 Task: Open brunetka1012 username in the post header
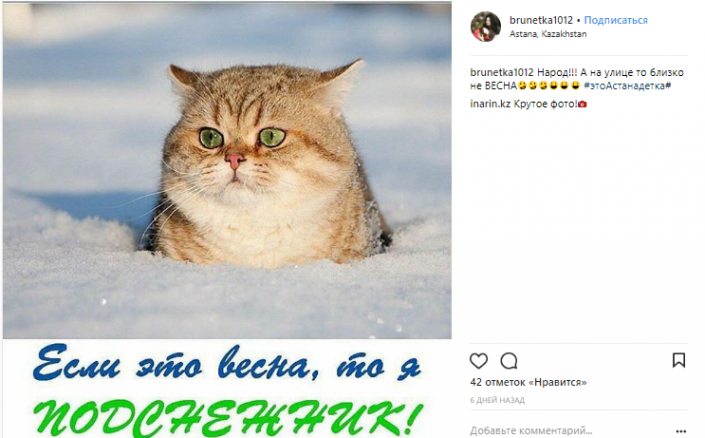pos(541,20)
